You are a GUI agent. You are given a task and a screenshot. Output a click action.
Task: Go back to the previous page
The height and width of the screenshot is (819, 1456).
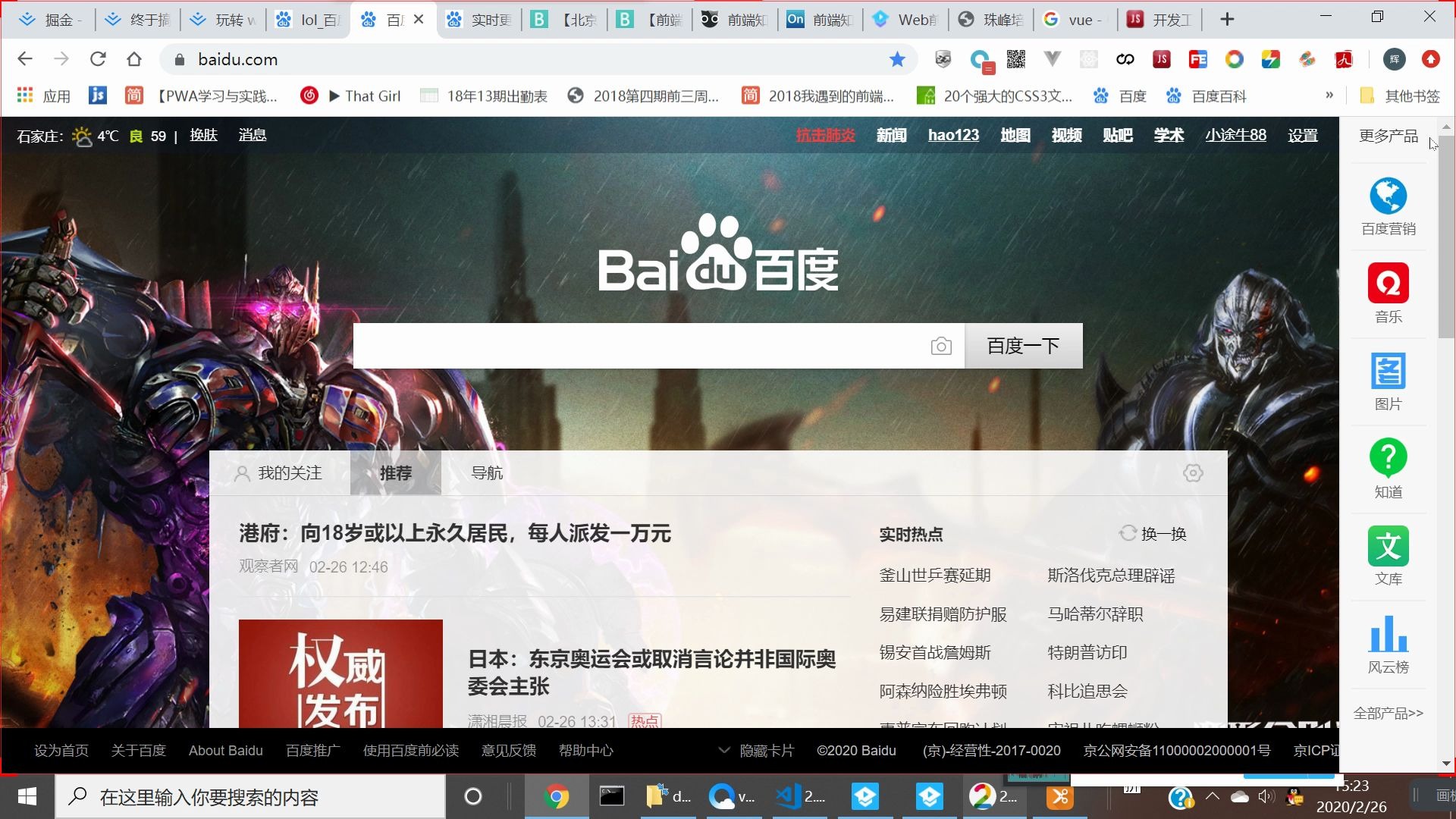[25, 59]
